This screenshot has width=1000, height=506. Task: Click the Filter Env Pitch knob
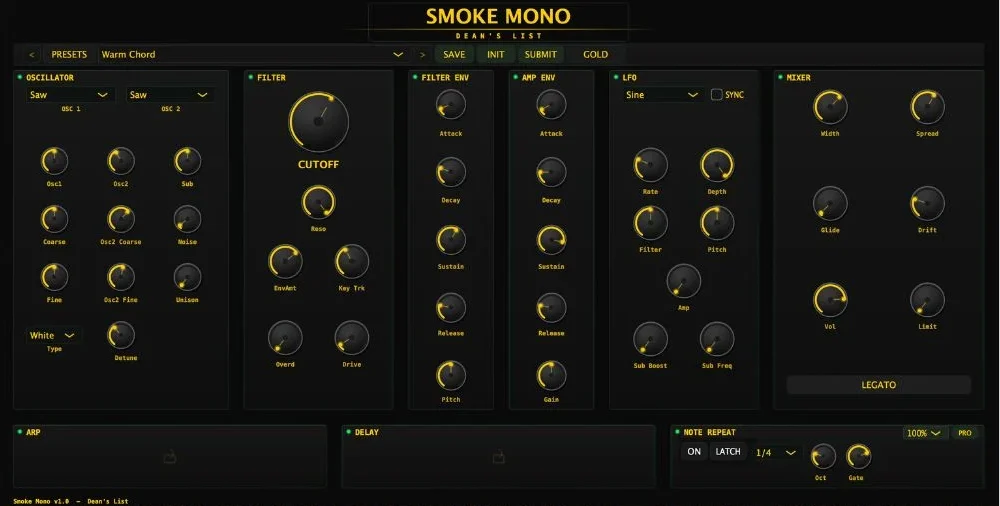click(451, 376)
